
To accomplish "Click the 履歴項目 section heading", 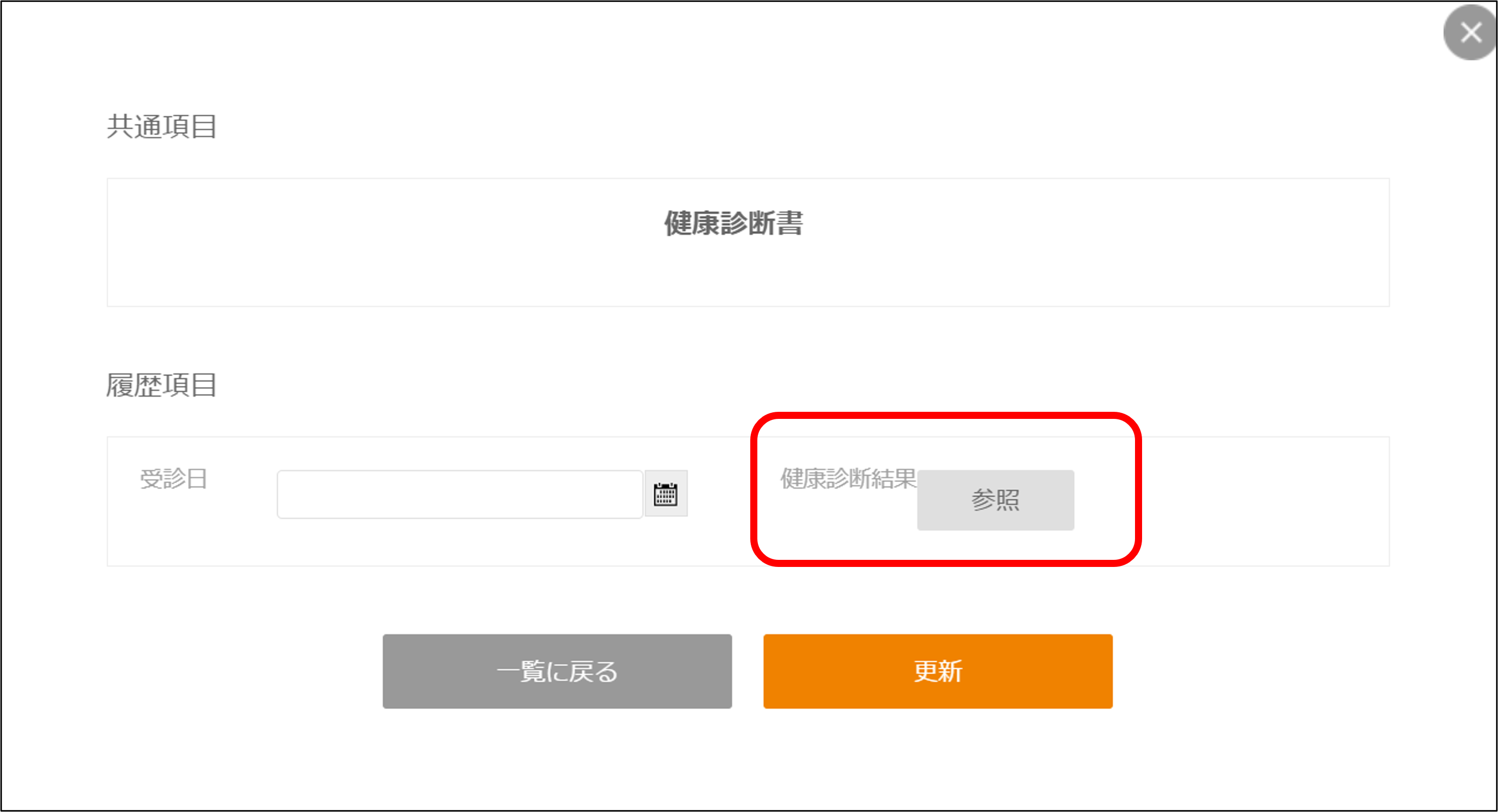I will (x=162, y=386).
